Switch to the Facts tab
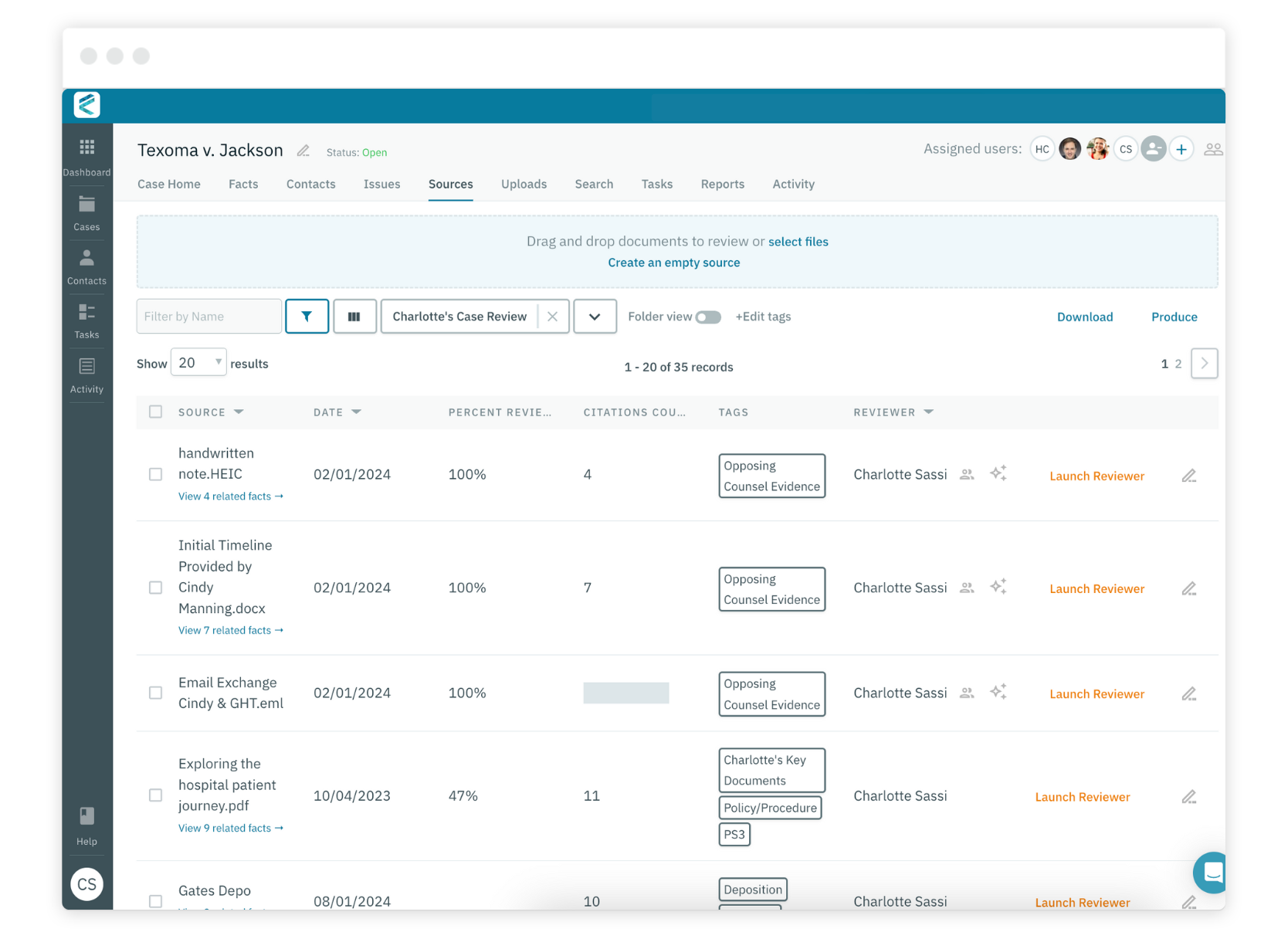This screenshot has height=939, width=1288. pyautogui.click(x=243, y=184)
